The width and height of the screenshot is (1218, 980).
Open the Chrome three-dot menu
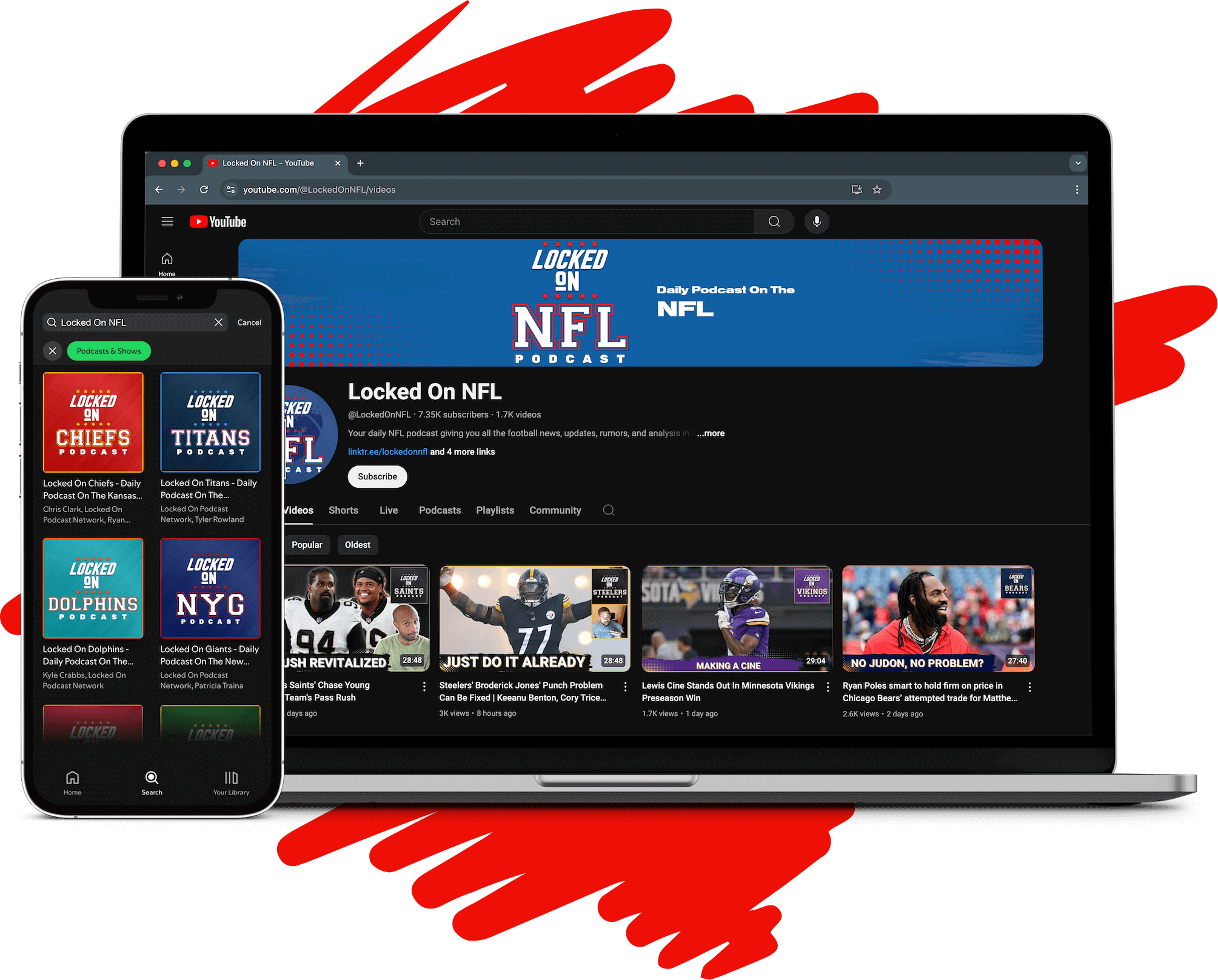pos(1077,190)
